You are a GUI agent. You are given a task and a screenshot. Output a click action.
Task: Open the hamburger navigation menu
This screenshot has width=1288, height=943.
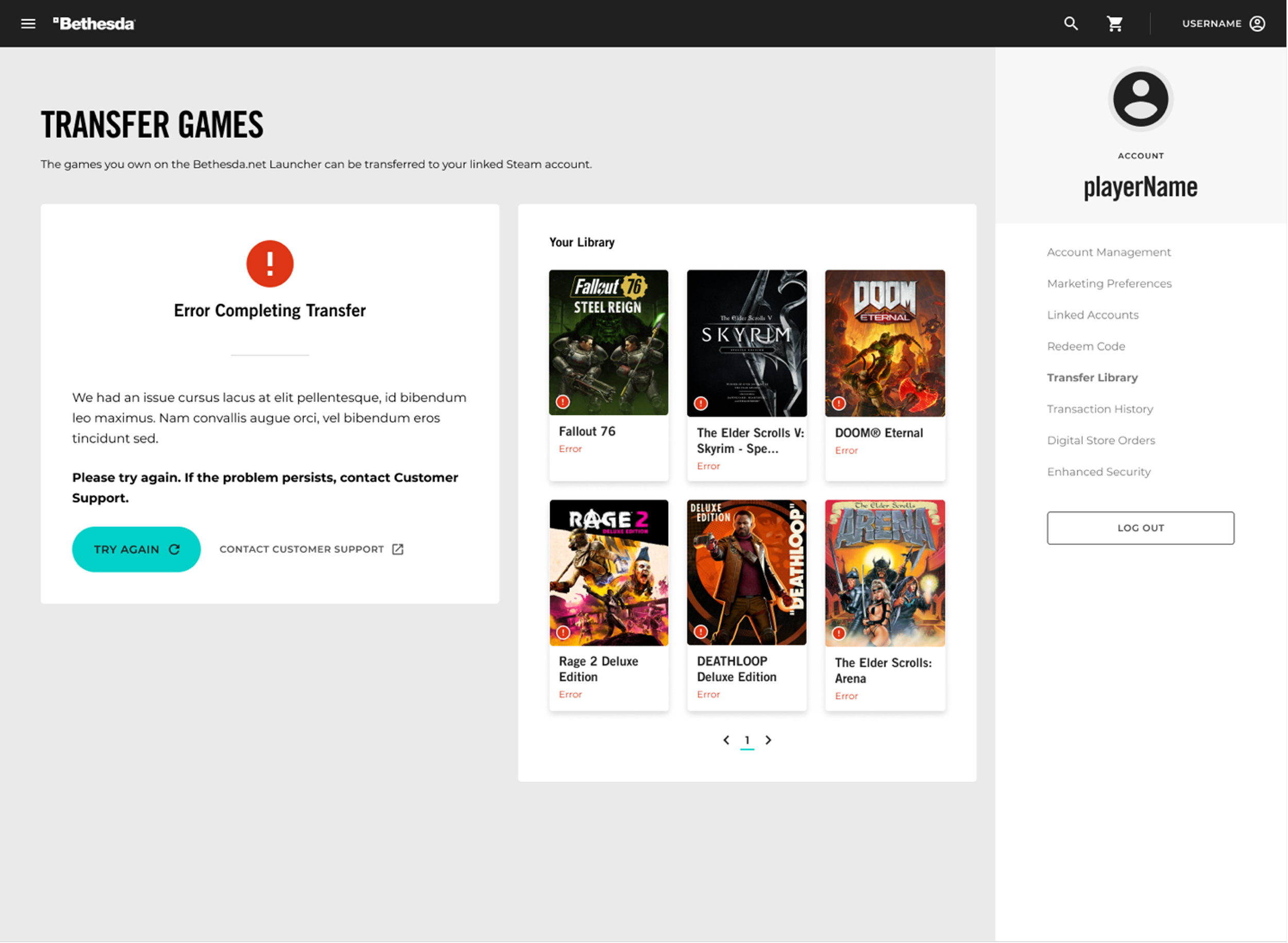tap(28, 23)
